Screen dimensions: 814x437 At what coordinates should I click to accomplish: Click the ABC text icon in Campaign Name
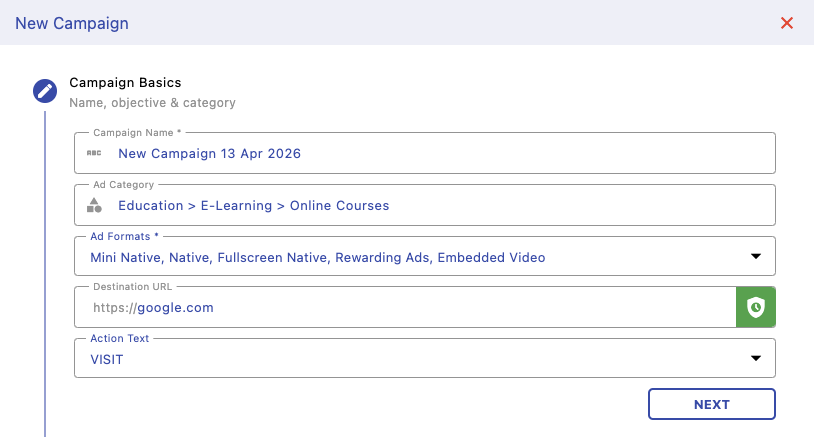click(94, 153)
